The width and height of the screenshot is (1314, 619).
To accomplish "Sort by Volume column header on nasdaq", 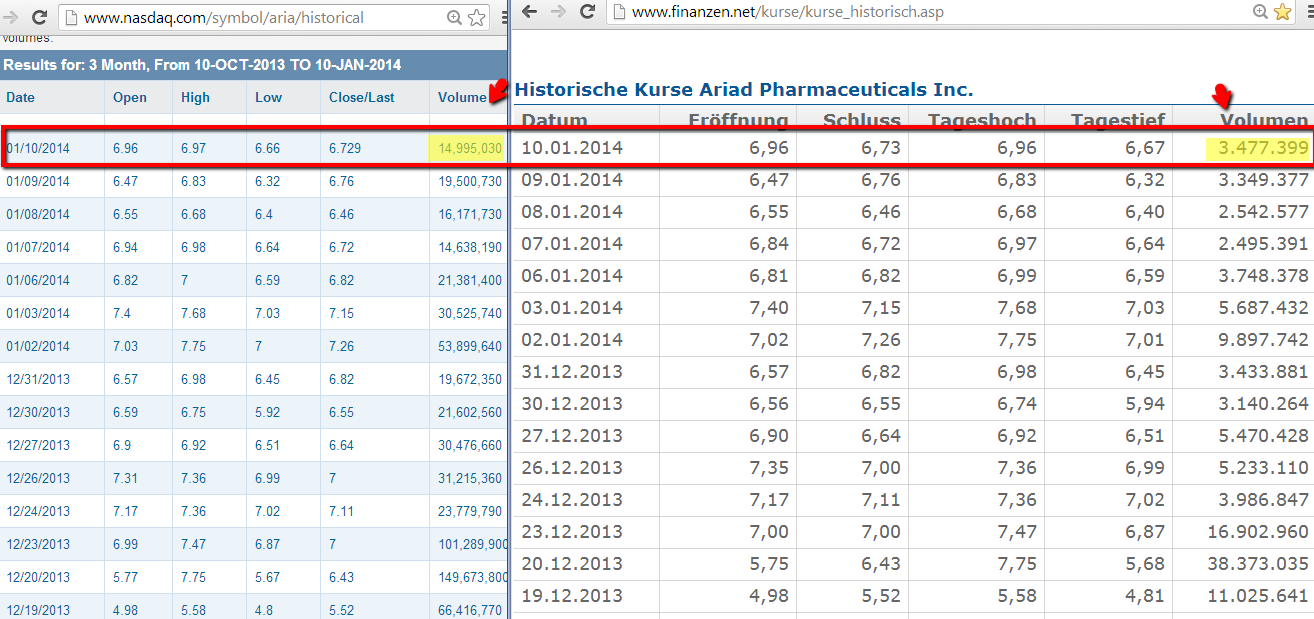I will pyautogui.click(x=462, y=97).
